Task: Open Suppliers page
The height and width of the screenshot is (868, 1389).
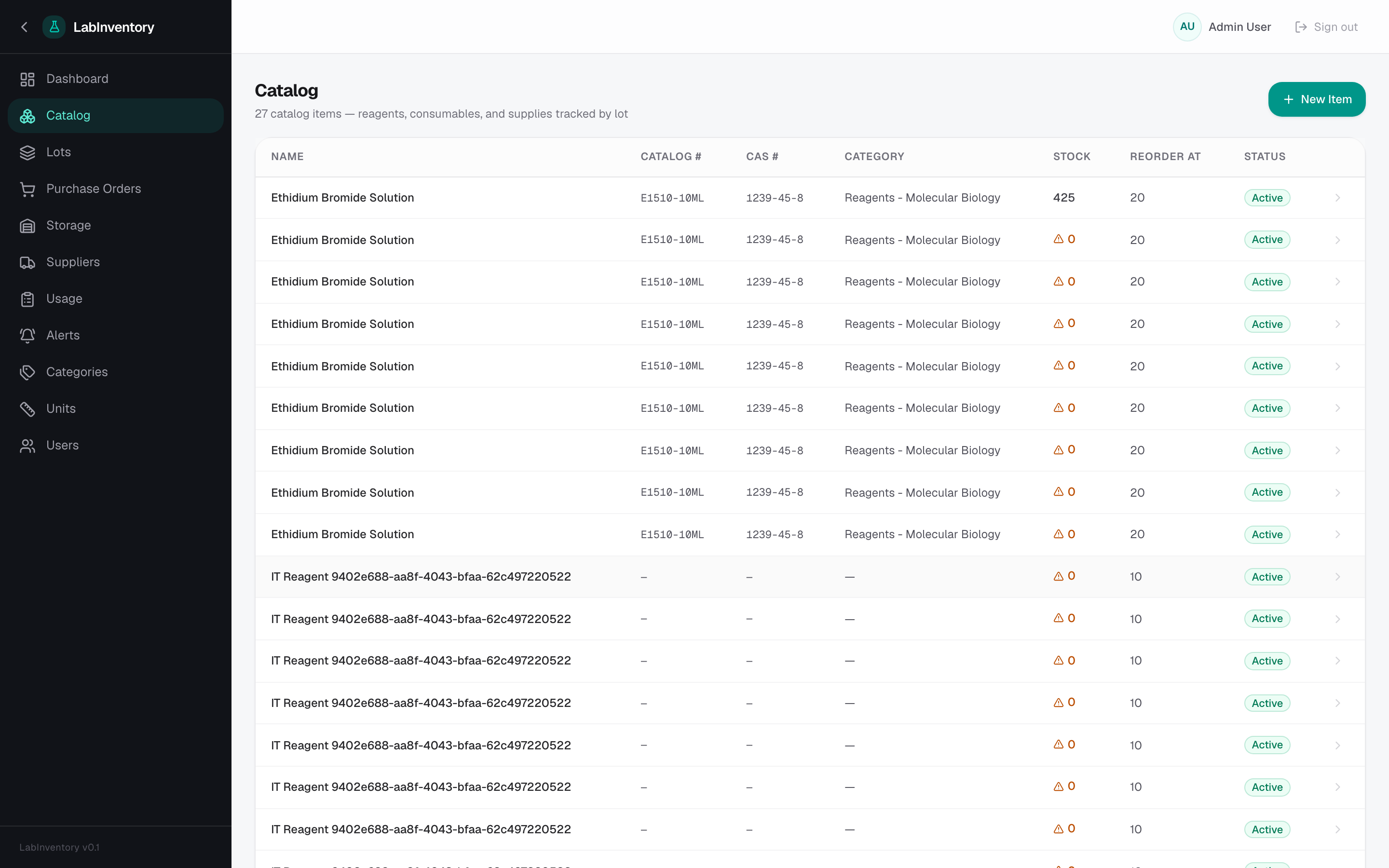Action: click(115, 262)
